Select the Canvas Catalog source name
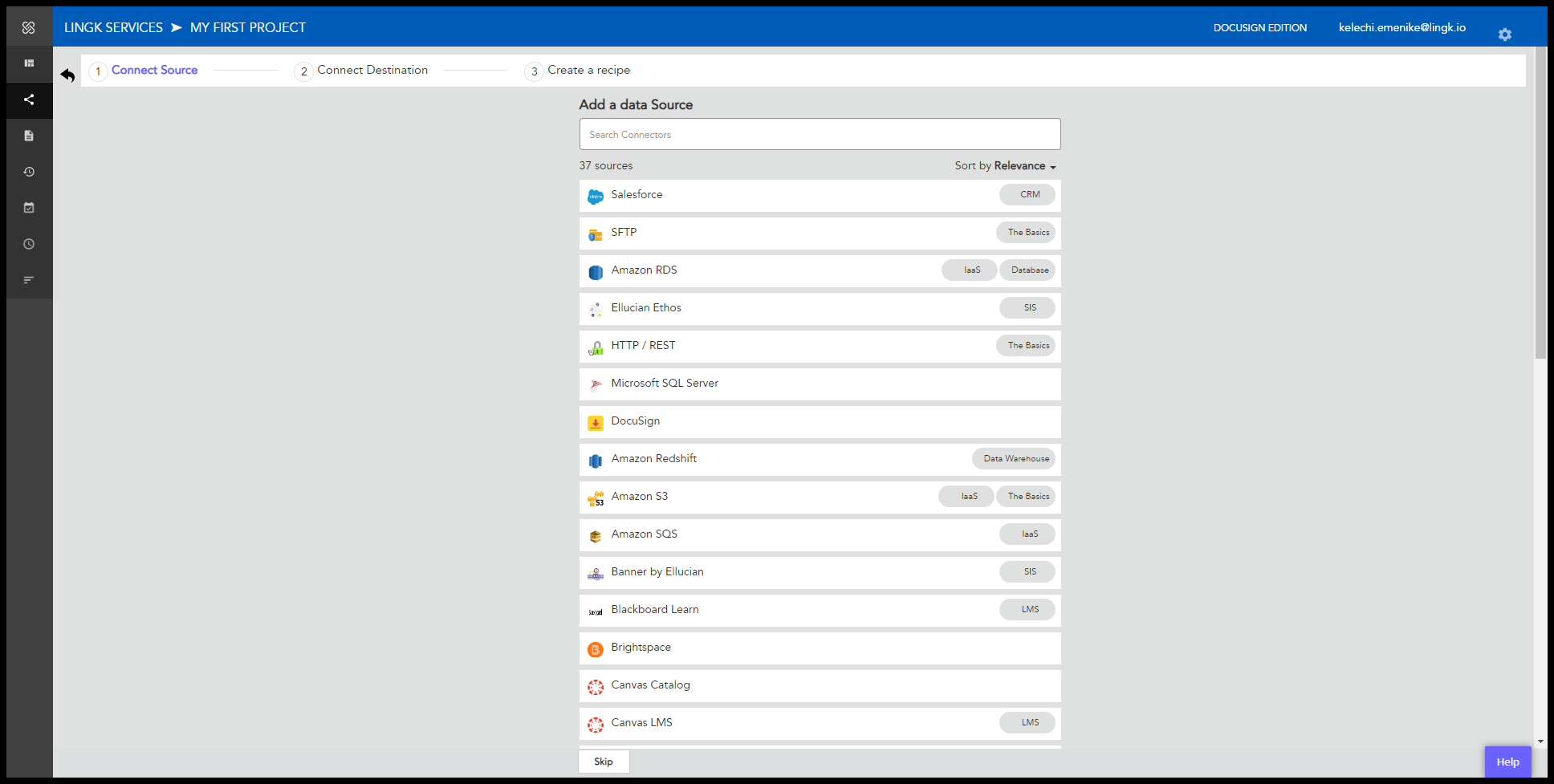 [x=650, y=684]
